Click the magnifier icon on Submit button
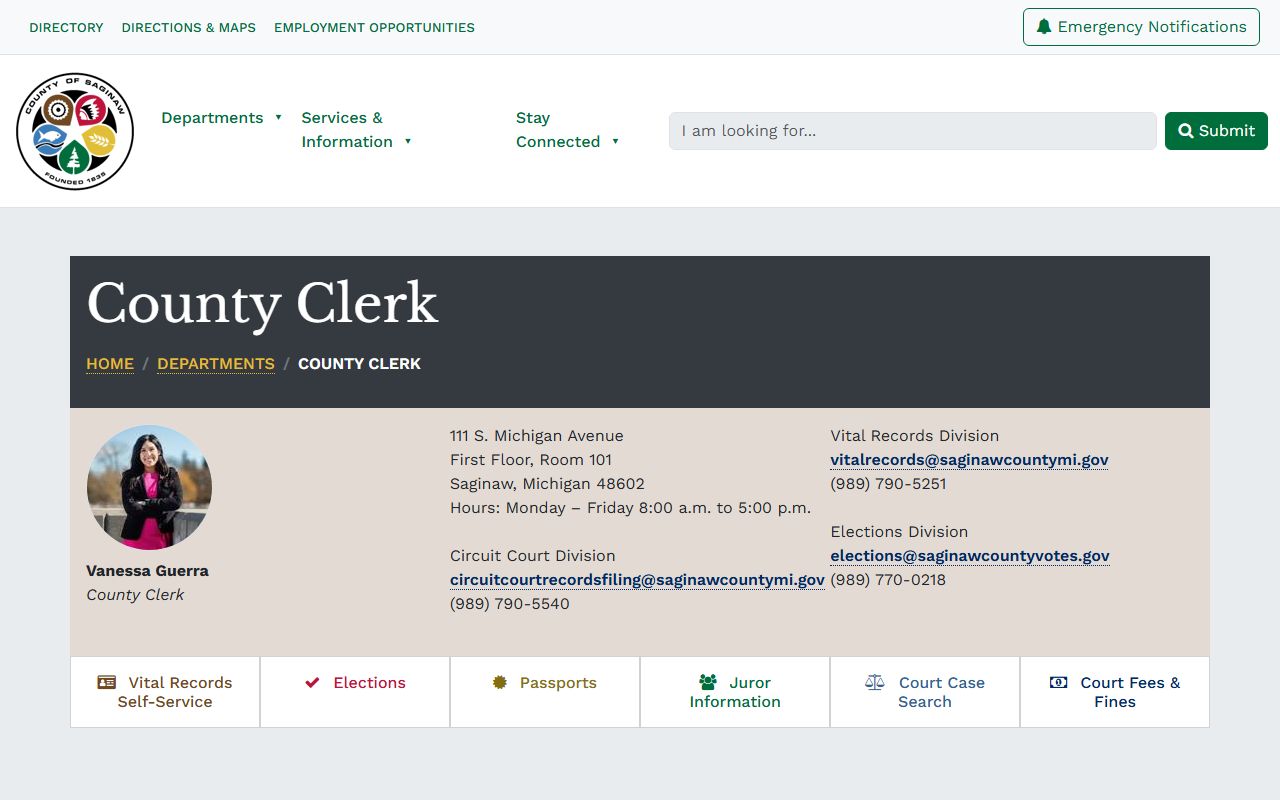Viewport: 1280px width, 800px height. 1186,131
